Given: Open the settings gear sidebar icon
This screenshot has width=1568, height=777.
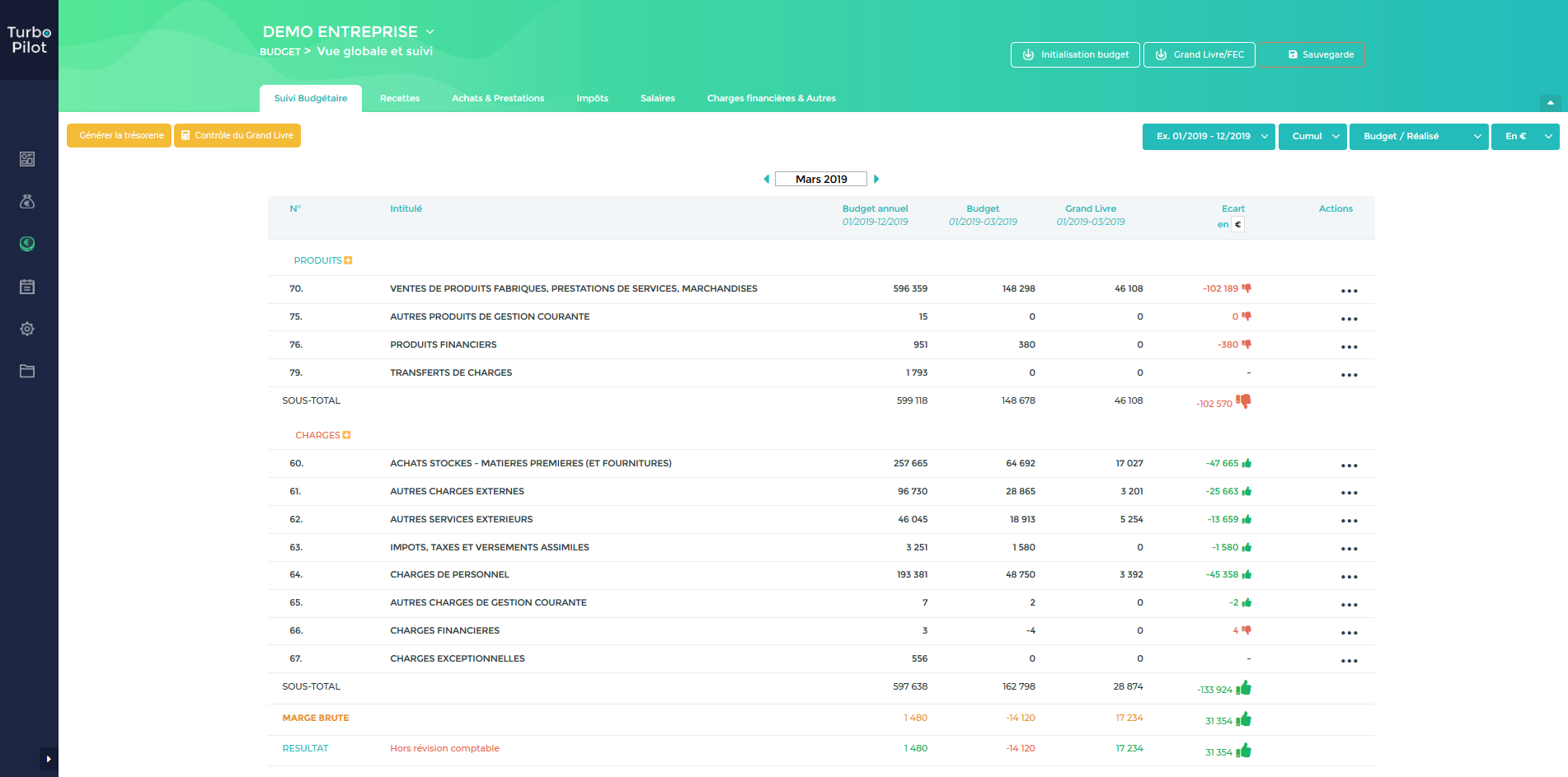Looking at the screenshot, I should [x=27, y=329].
